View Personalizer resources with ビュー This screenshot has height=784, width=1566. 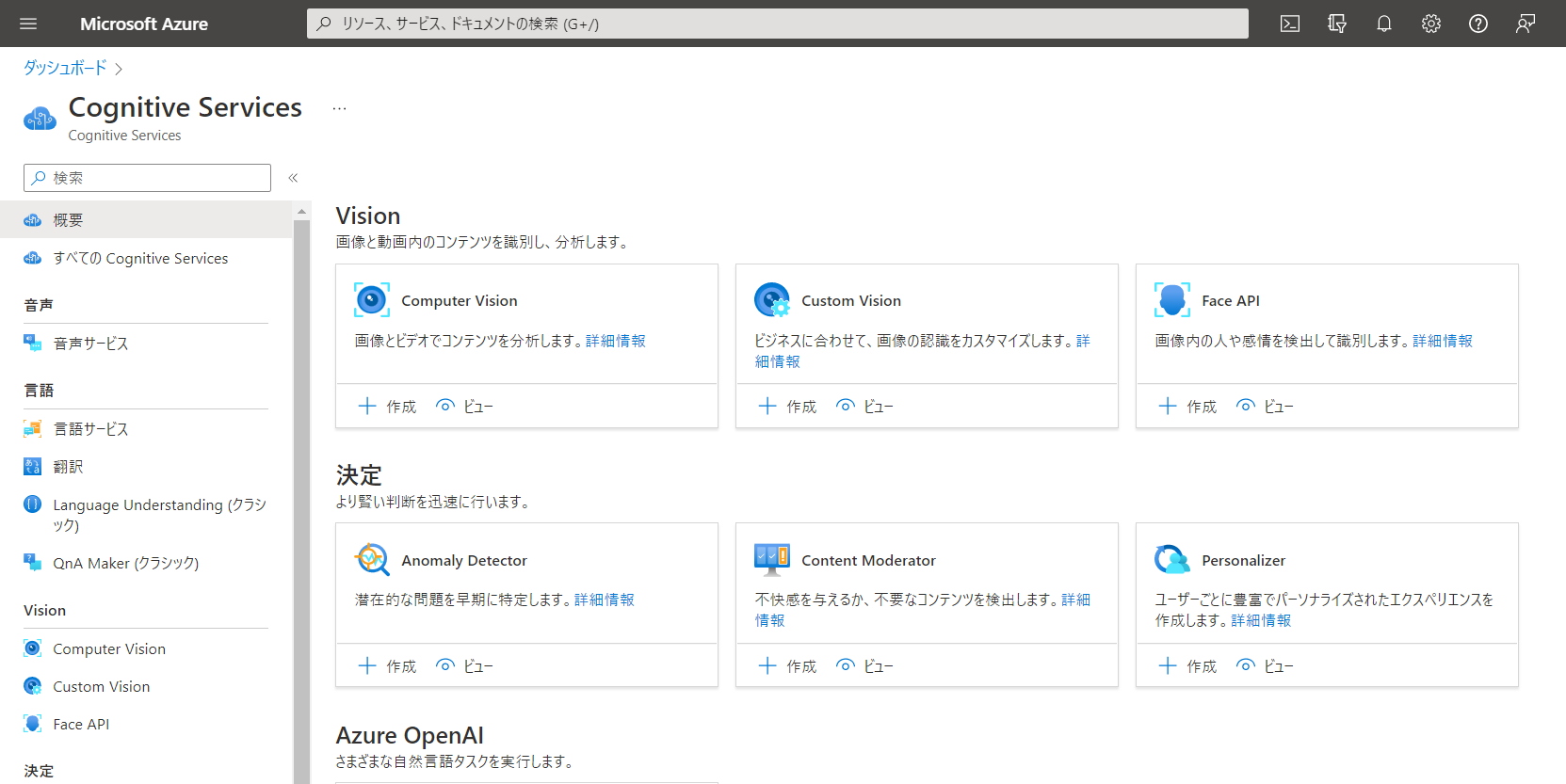tap(1265, 666)
